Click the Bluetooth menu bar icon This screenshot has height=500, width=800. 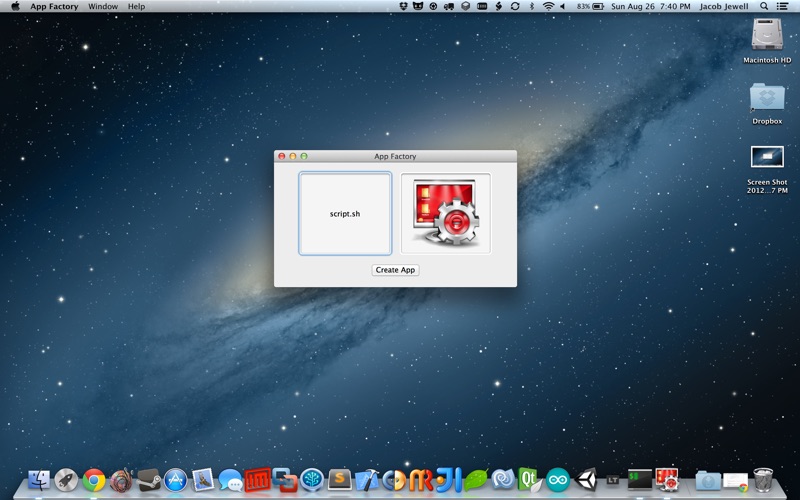pyautogui.click(x=531, y=6)
